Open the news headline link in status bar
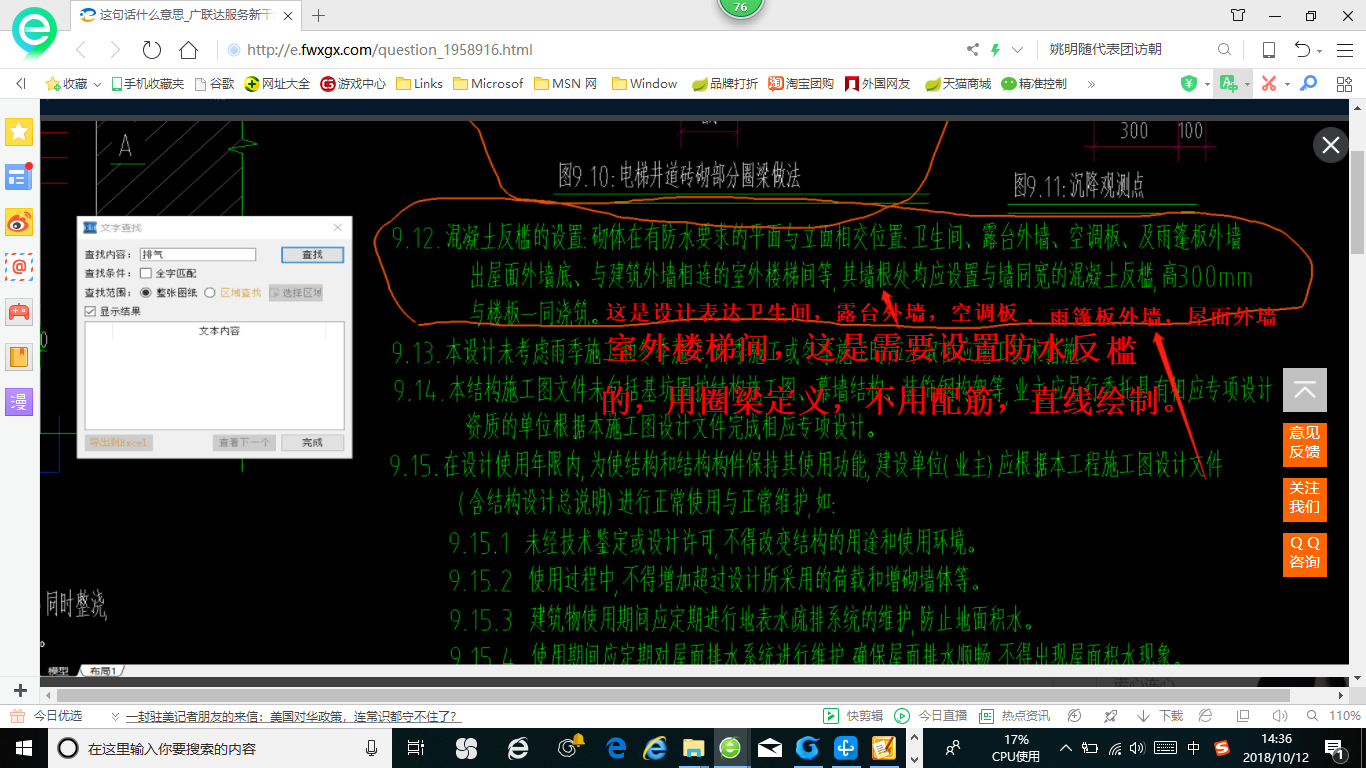The width and height of the screenshot is (1366, 768). click(x=292, y=716)
